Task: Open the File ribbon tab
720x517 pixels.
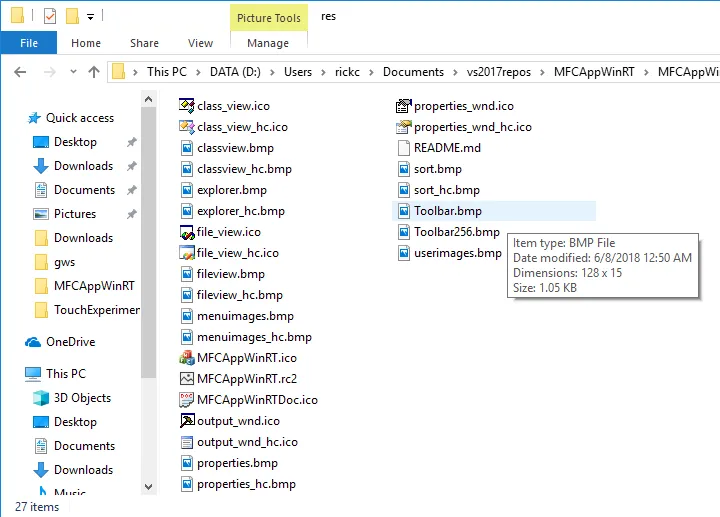Action: pos(29,43)
